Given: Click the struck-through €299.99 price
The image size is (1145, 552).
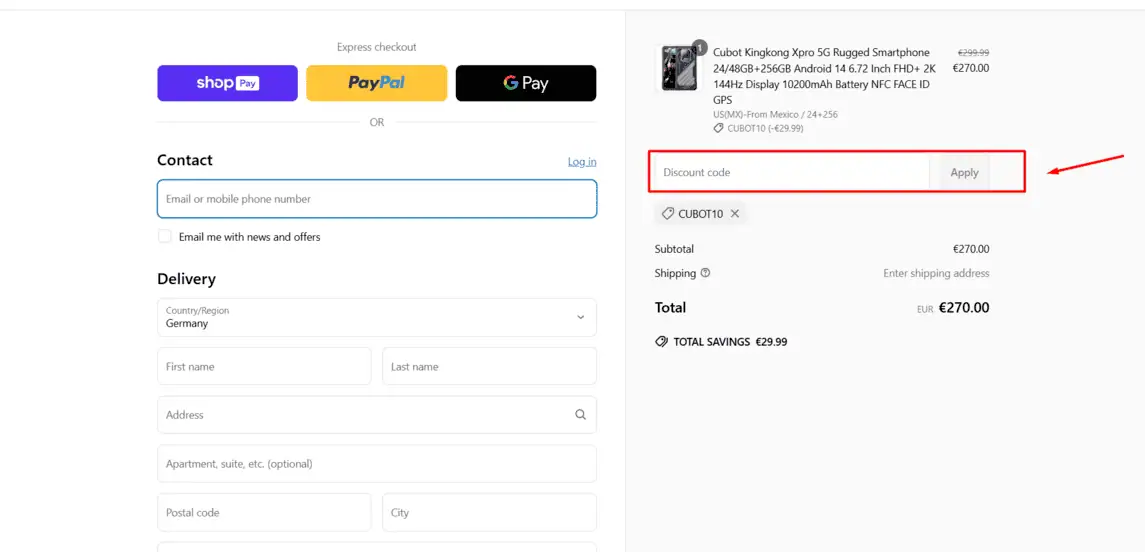Looking at the screenshot, I should point(973,53).
